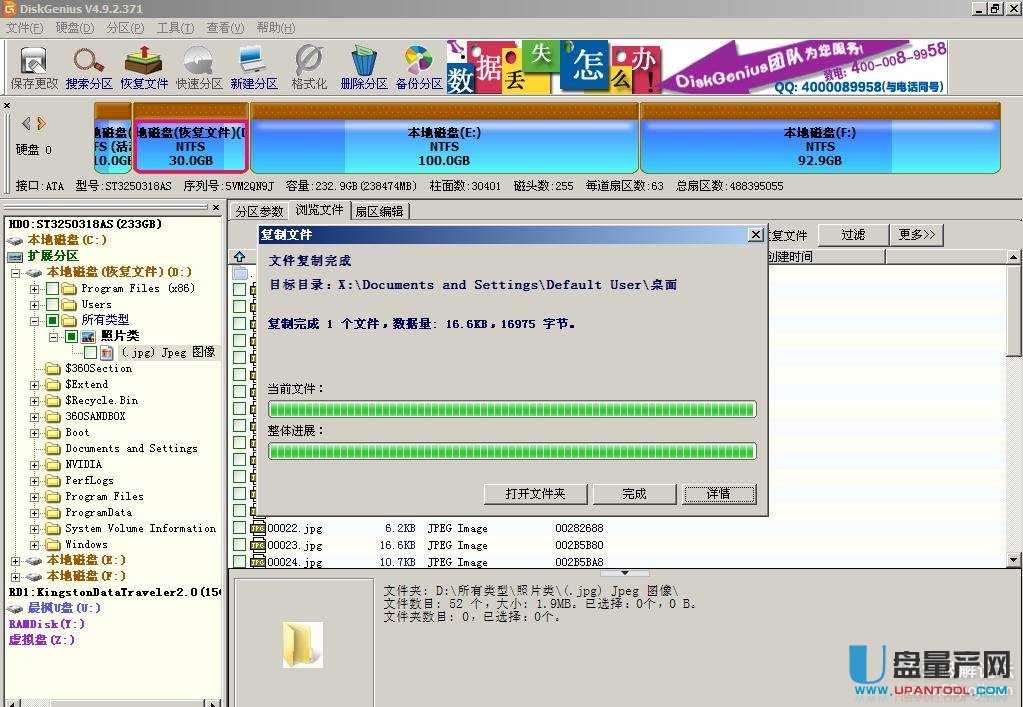Click the 删除分区 delete partition icon

coord(364,66)
